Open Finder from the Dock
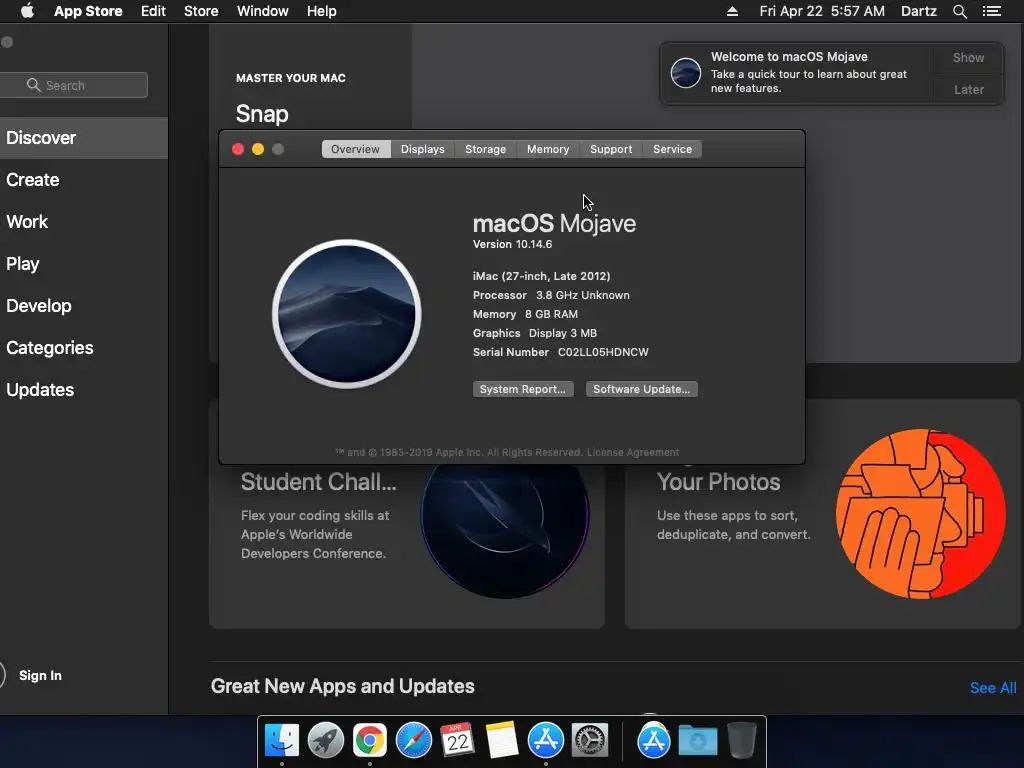The width and height of the screenshot is (1024, 768). [x=282, y=740]
